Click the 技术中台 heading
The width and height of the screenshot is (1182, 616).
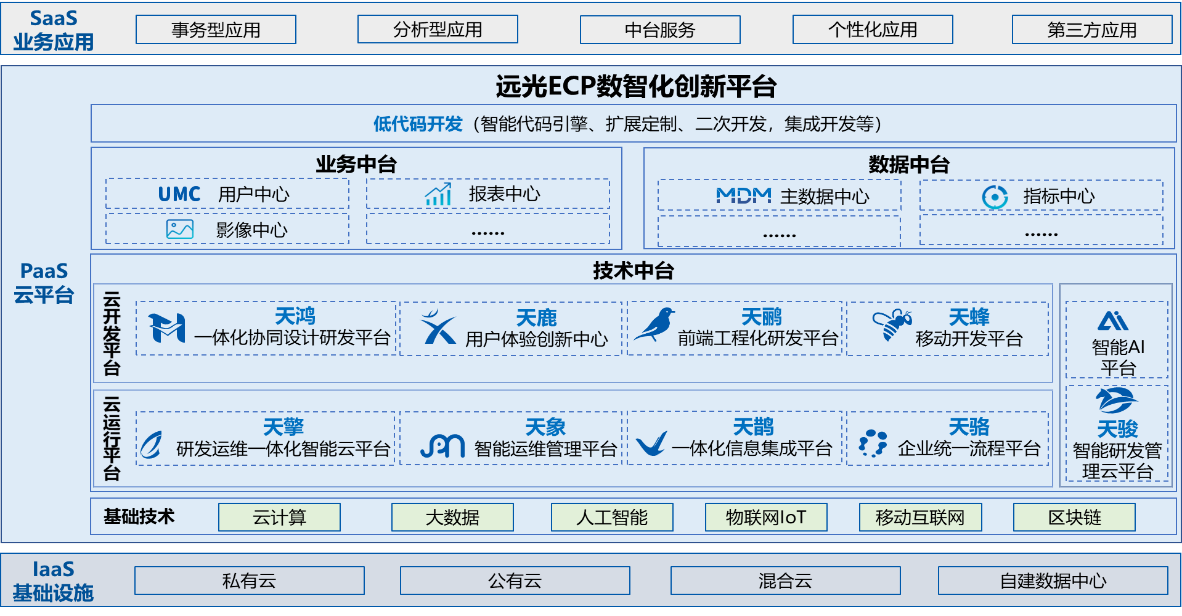[632, 270]
